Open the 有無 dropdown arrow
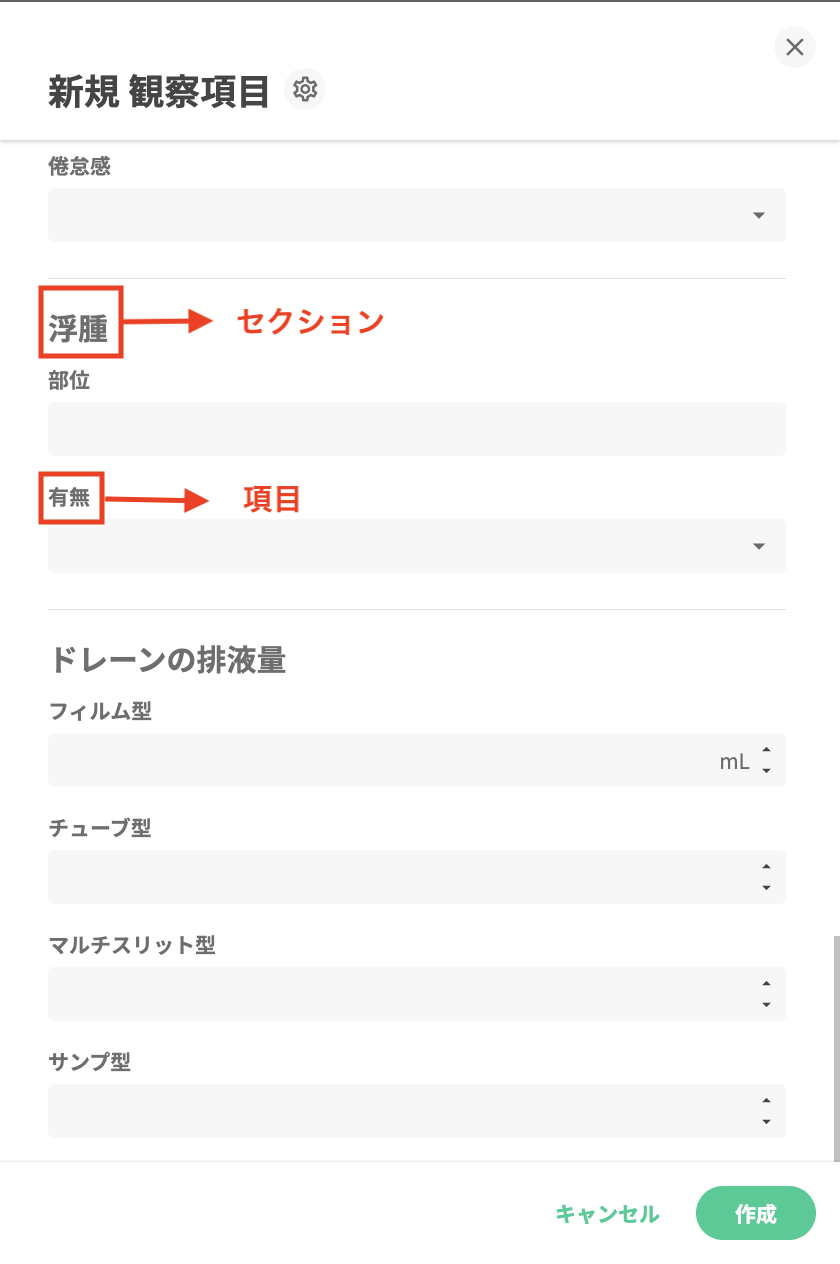The width and height of the screenshot is (840, 1264). coord(758,546)
